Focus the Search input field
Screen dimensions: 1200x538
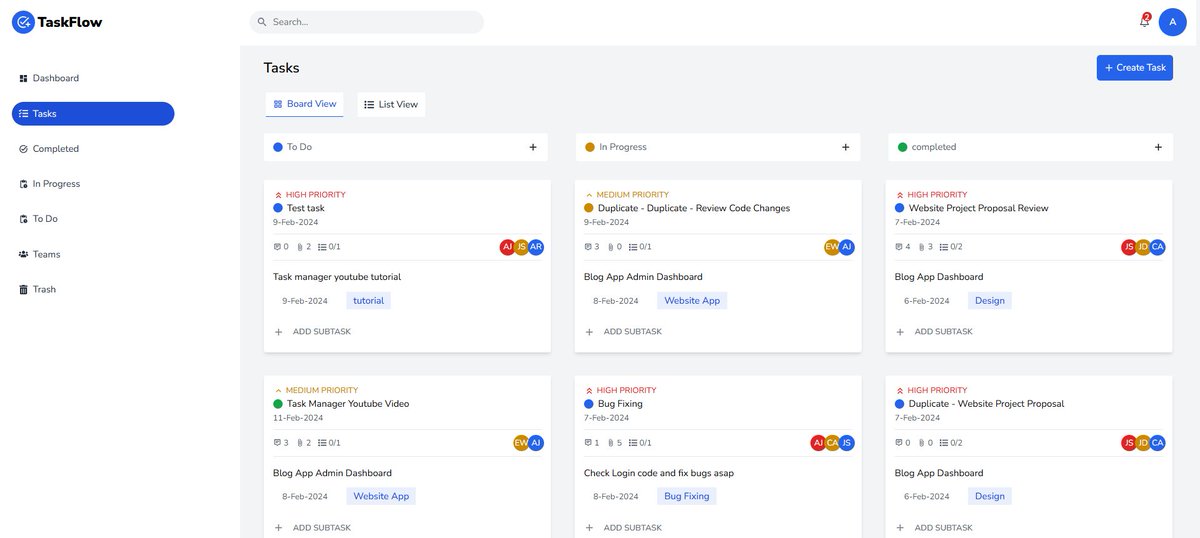[366, 21]
